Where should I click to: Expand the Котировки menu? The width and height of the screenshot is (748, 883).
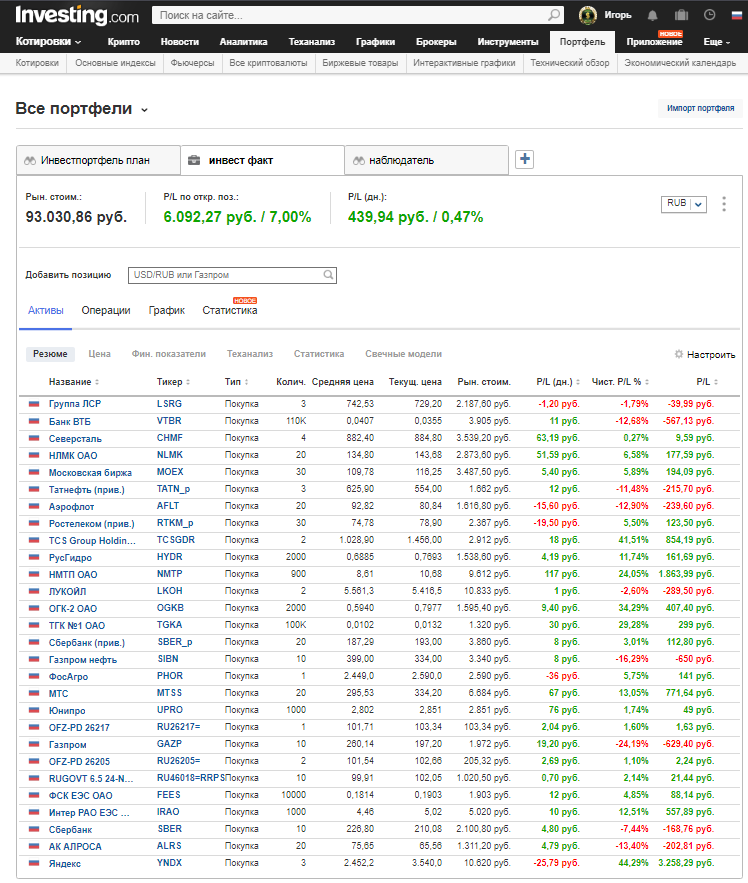coord(48,42)
